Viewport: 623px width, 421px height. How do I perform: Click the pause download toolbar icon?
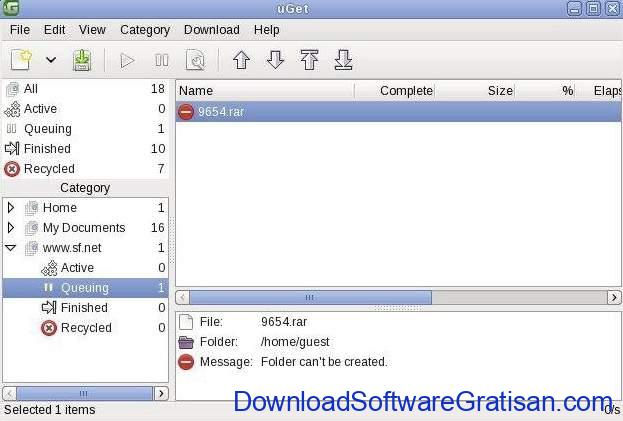click(x=162, y=60)
